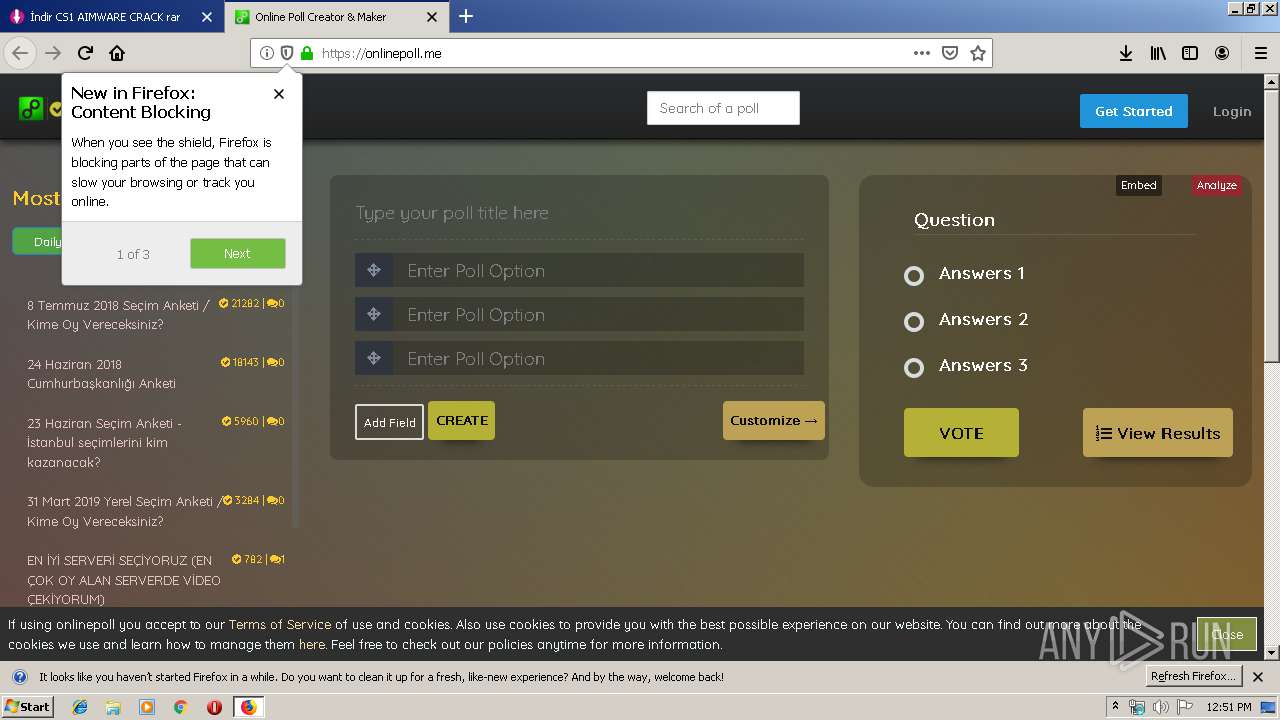Open the EN İYİ SERVERİ SEÇİYORUZ poll

(124, 580)
